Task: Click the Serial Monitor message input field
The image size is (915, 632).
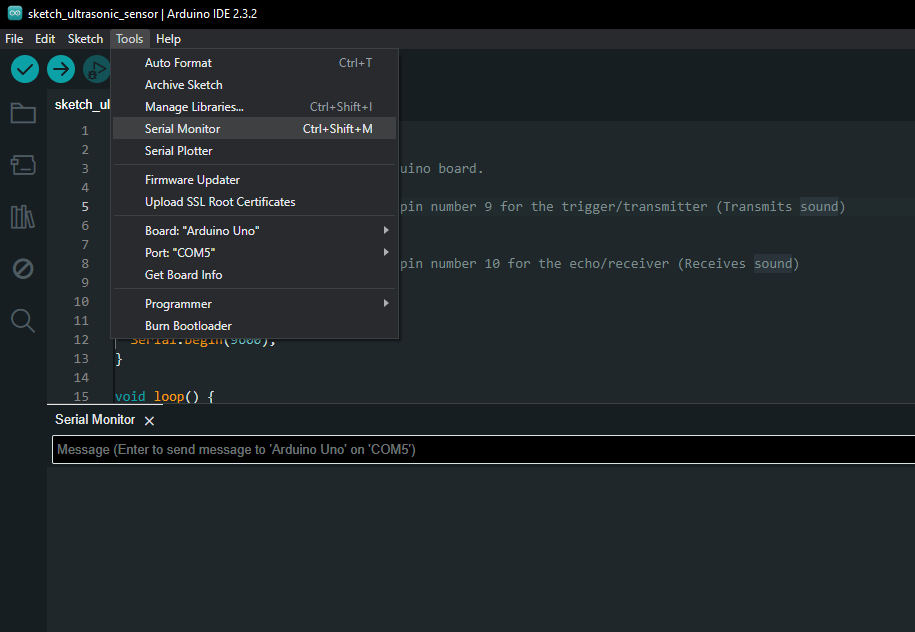Action: [x=483, y=449]
